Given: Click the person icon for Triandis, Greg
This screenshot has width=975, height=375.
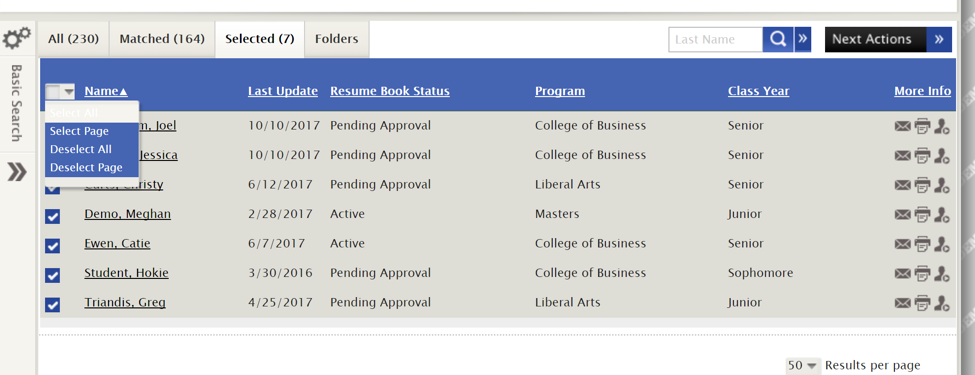Looking at the screenshot, I should coord(942,303).
